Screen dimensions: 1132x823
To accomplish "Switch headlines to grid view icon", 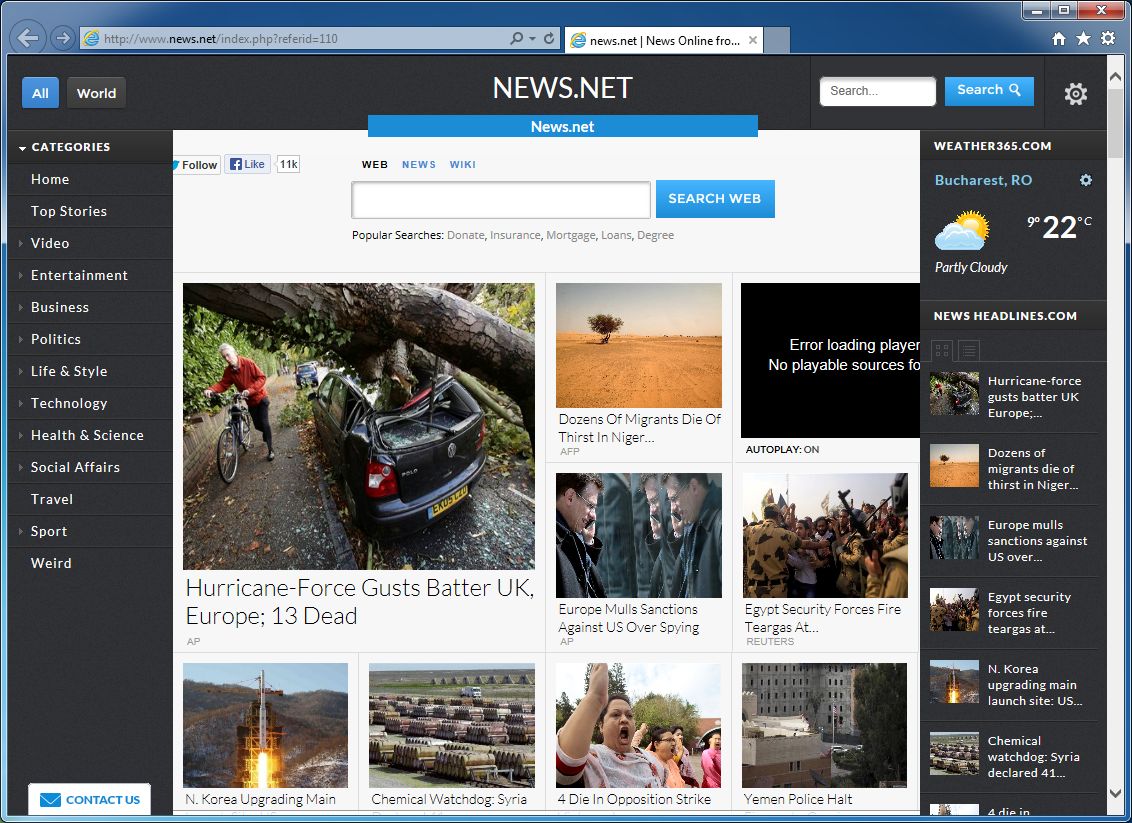I will click(941, 351).
